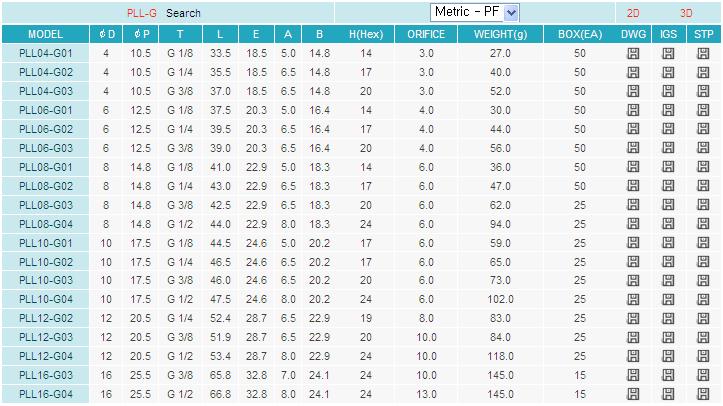This screenshot has height=406, width=723.
Task: Download STP file for PLL08-G01
Action: tap(703, 167)
